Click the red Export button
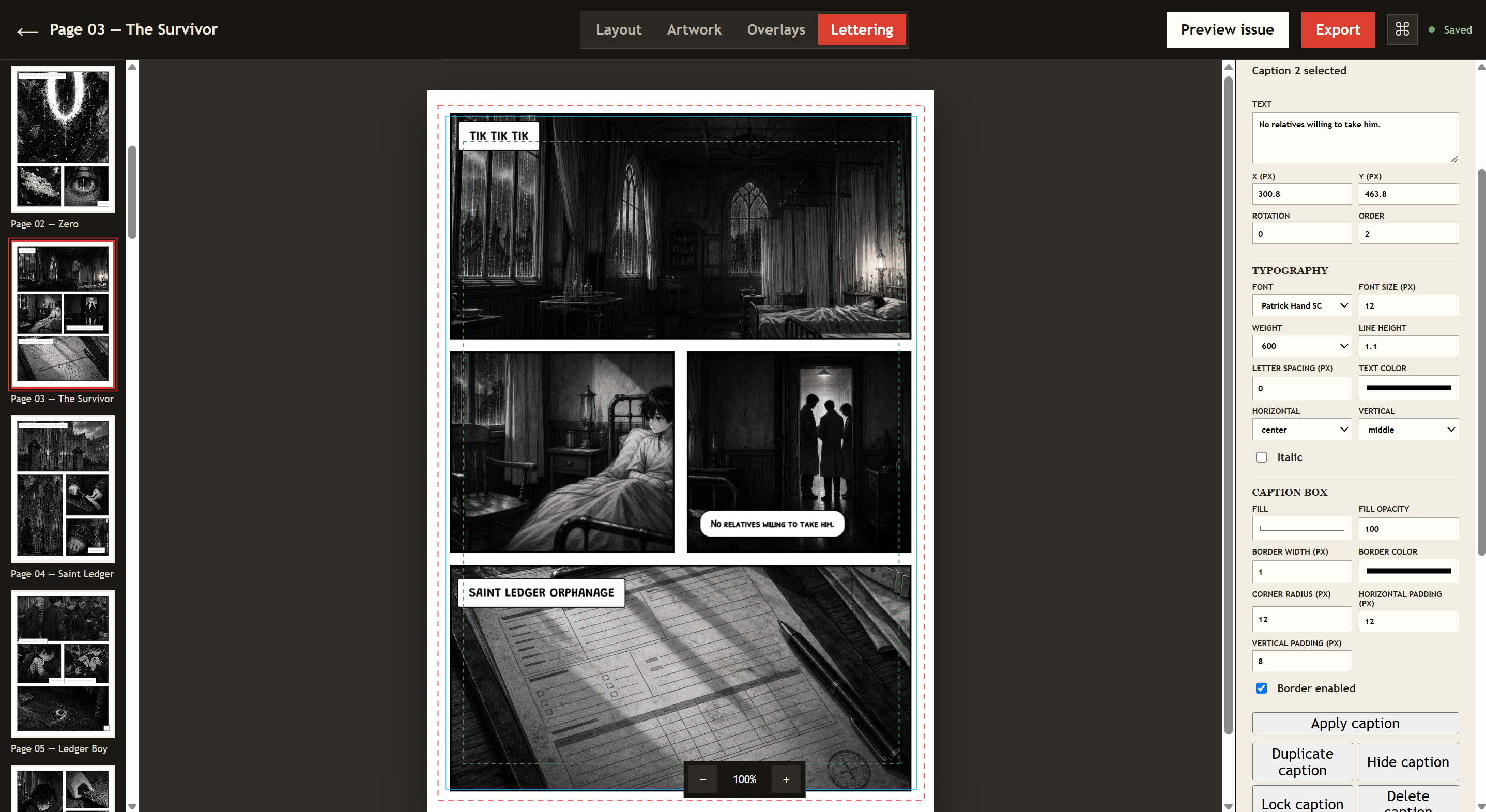This screenshot has width=1486, height=812. pos(1338,29)
